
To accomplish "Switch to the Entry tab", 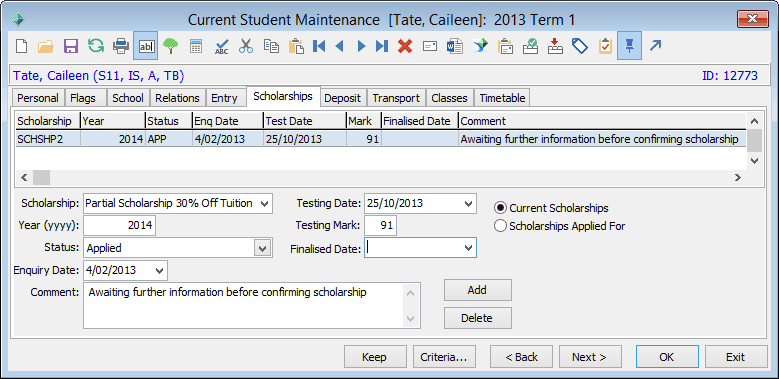I will 225,98.
